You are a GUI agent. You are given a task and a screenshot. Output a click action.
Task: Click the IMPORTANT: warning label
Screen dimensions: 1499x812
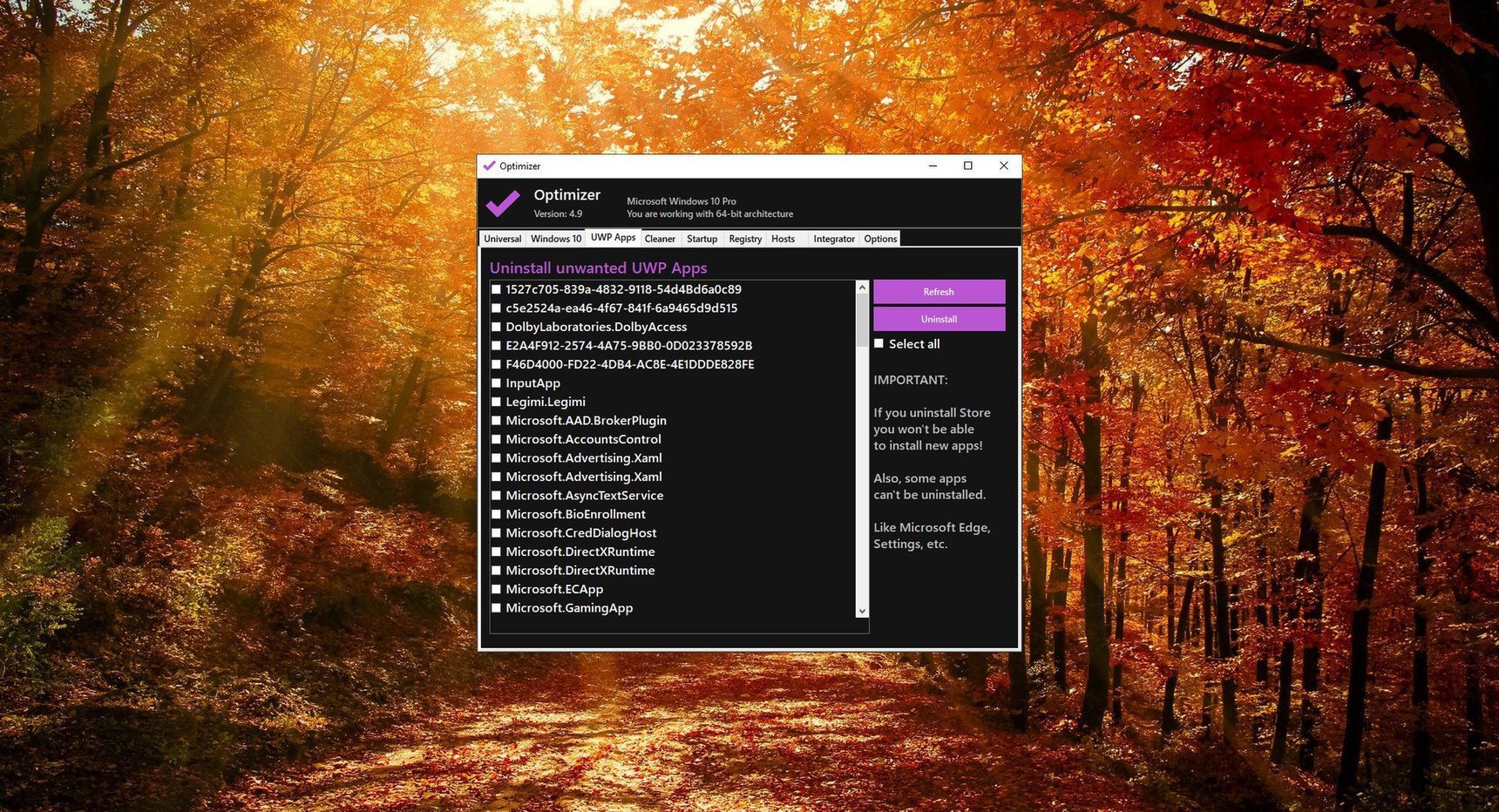[x=911, y=380]
